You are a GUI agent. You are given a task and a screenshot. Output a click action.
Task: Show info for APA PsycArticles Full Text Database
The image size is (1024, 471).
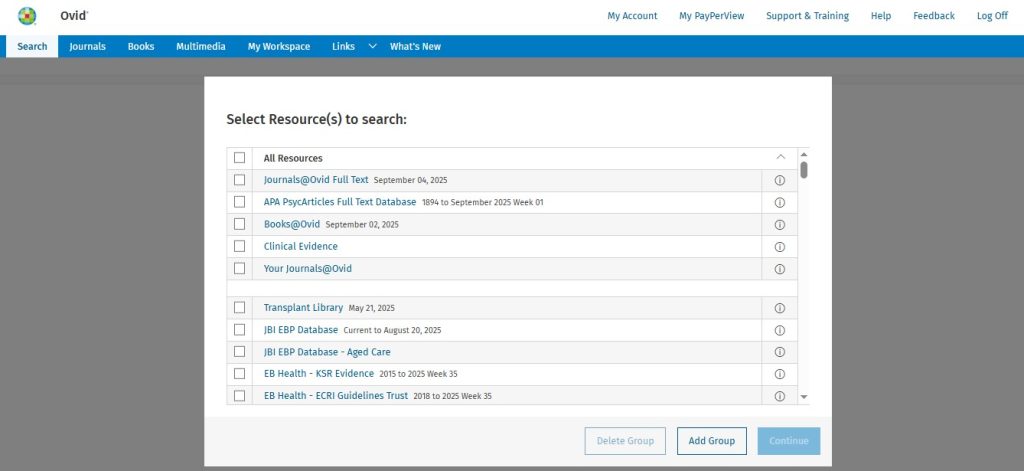(x=780, y=202)
